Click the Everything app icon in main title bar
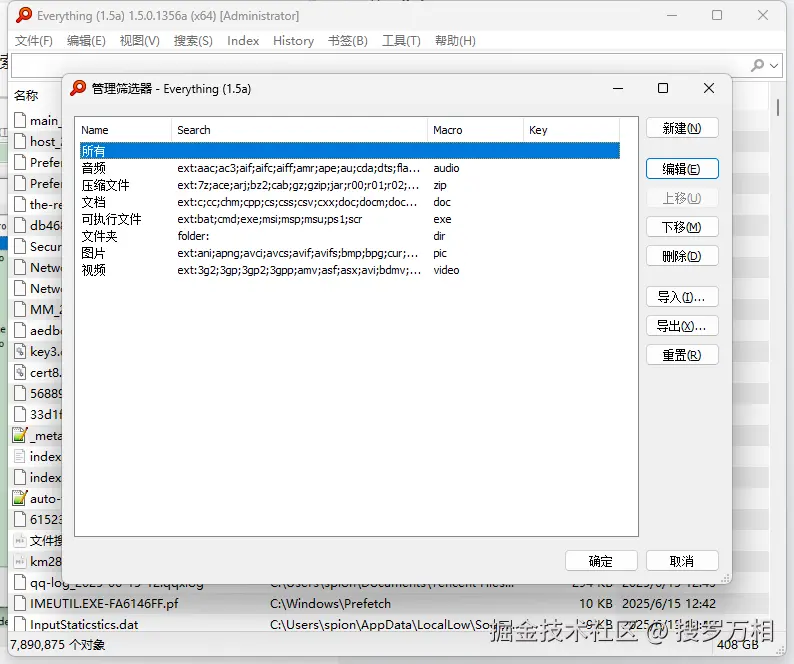The height and width of the screenshot is (664, 794). (23, 15)
